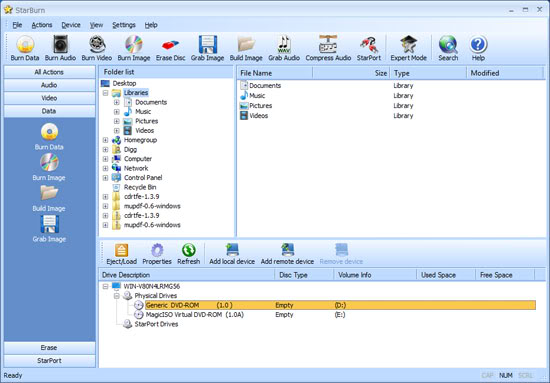Open the Help menu in the menu bar
The image size is (550, 383).
[x=151, y=25]
